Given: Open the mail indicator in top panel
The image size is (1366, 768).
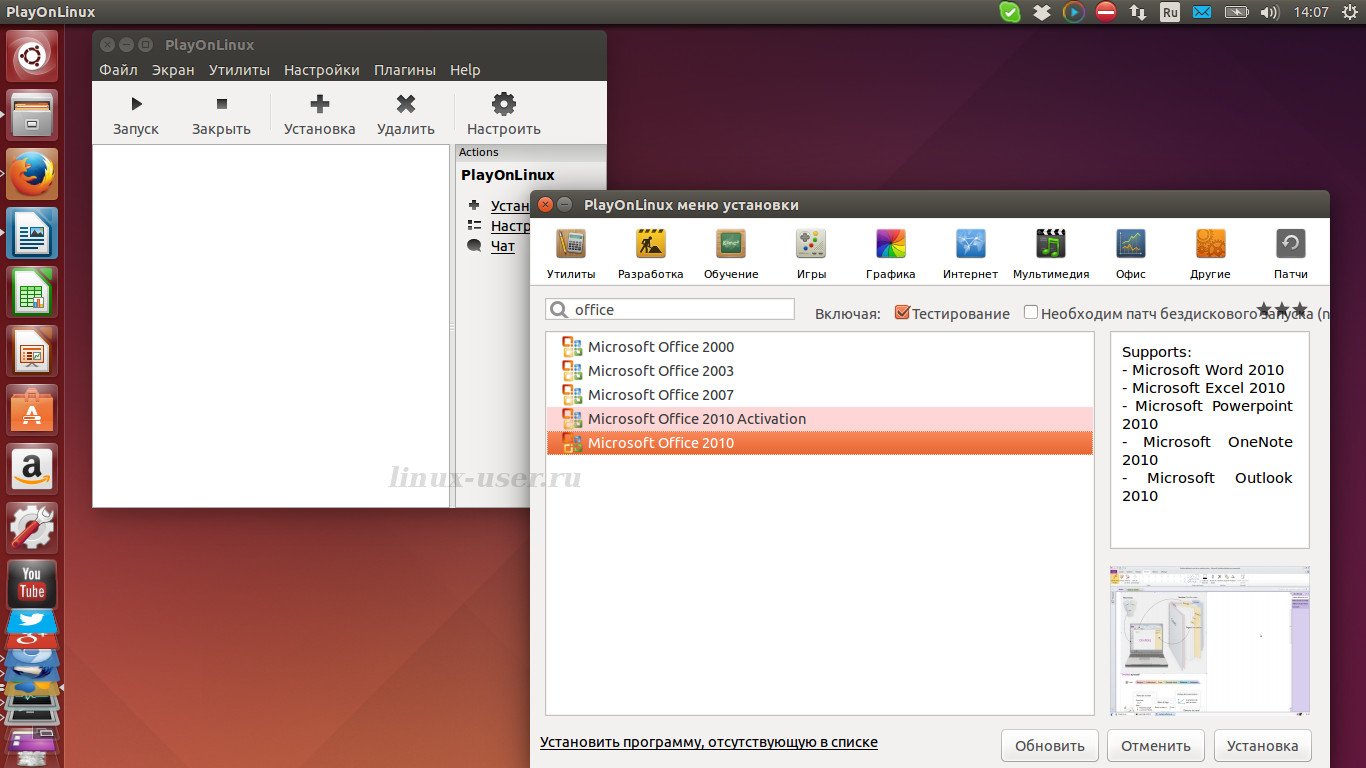Looking at the screenshot, I should (x=1202, y=12).
